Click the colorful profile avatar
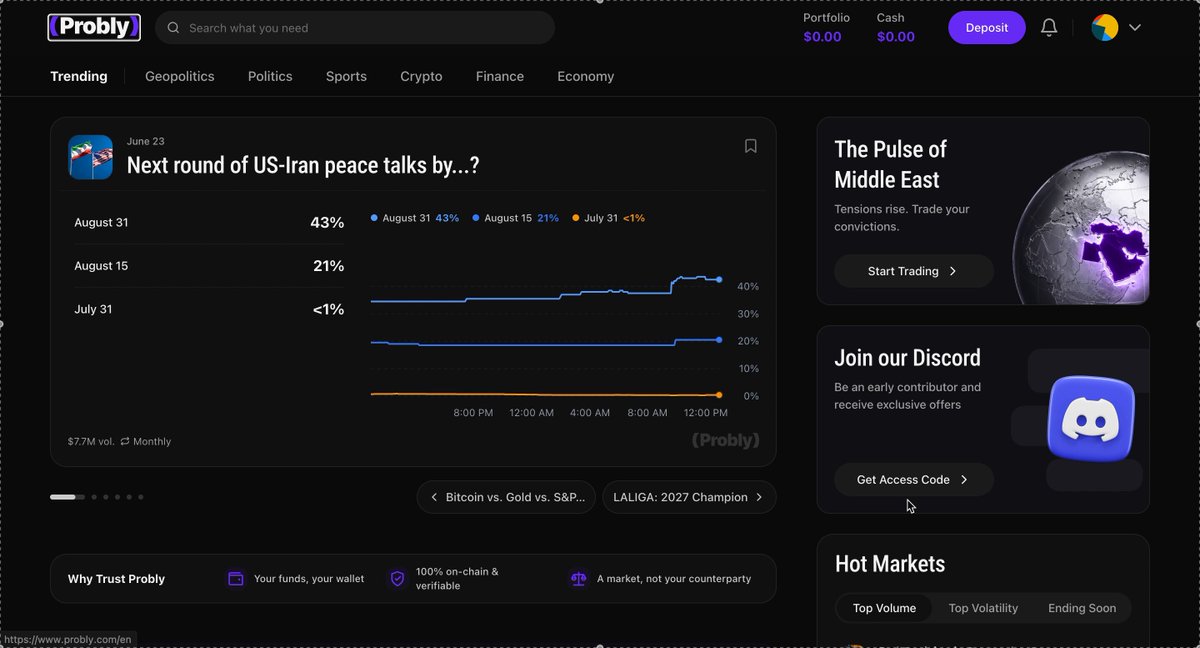Image resolution: width=1200 pixels, height=648 pixels. coord(1104,28)
